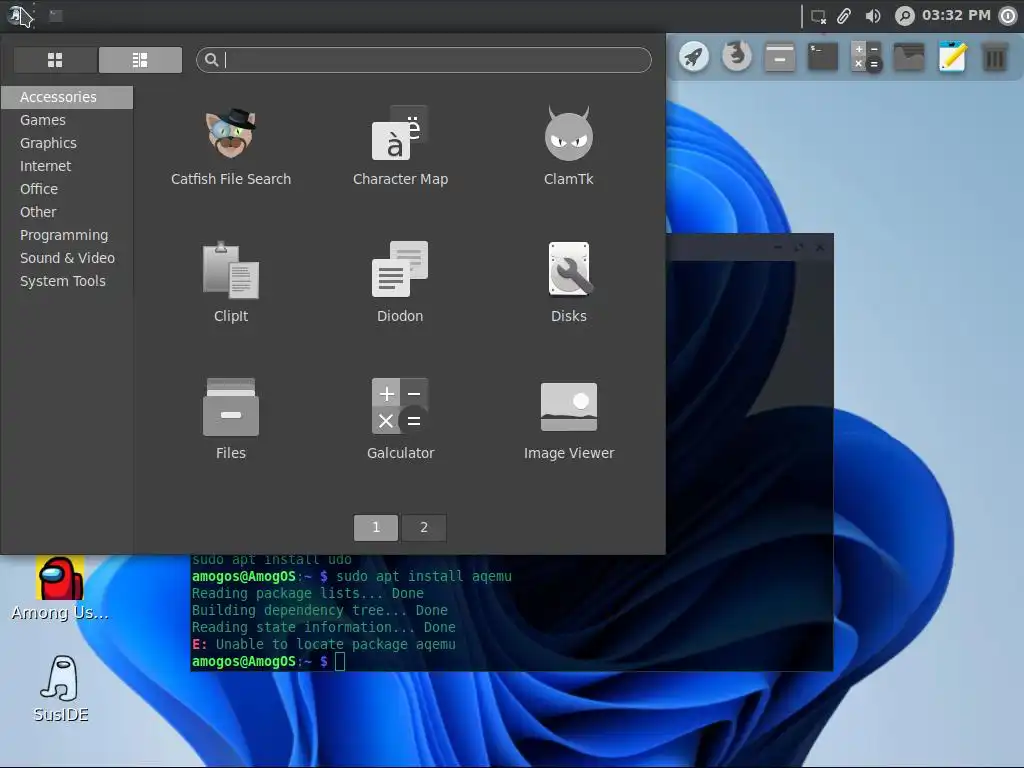Open network display tray icon
This screenshot has height=768, width=1024.
[x=818, y=16]
